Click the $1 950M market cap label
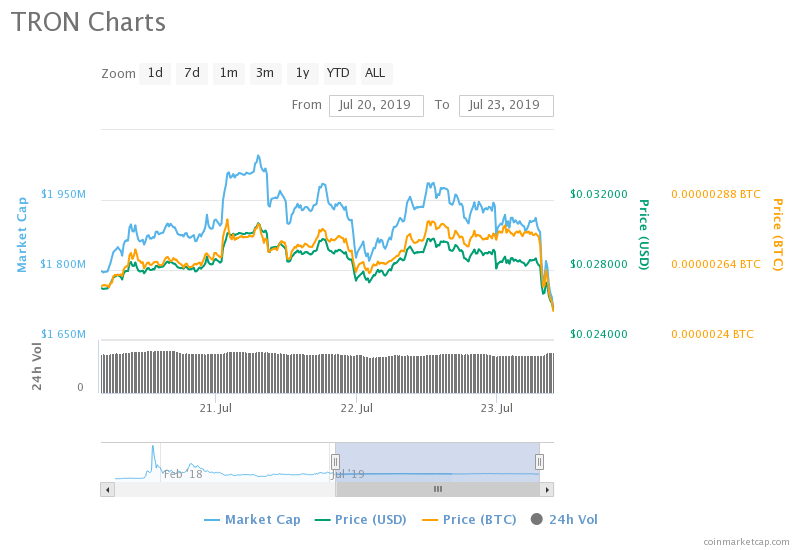The image size is (800, 550). pyautogui.click(x=63, y=194)
